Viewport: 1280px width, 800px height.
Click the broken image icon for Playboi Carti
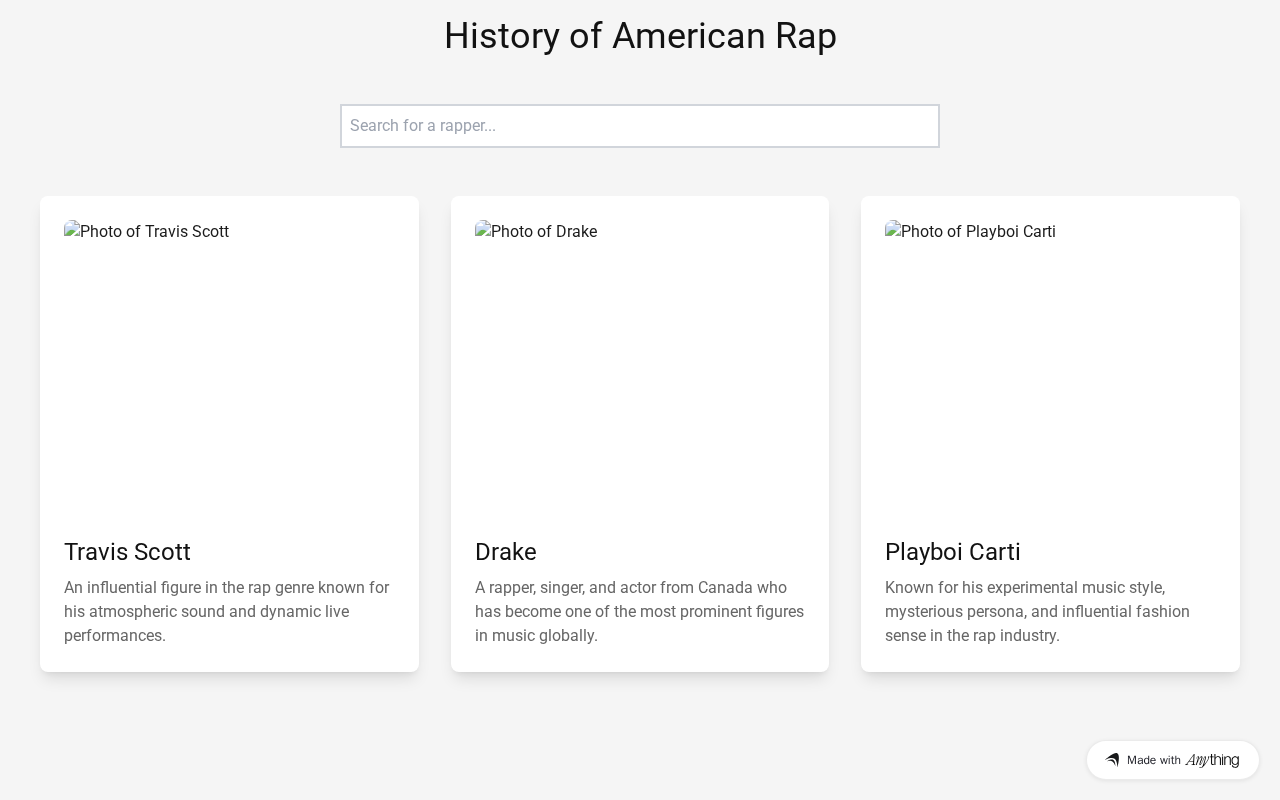[x=893, y=231]
